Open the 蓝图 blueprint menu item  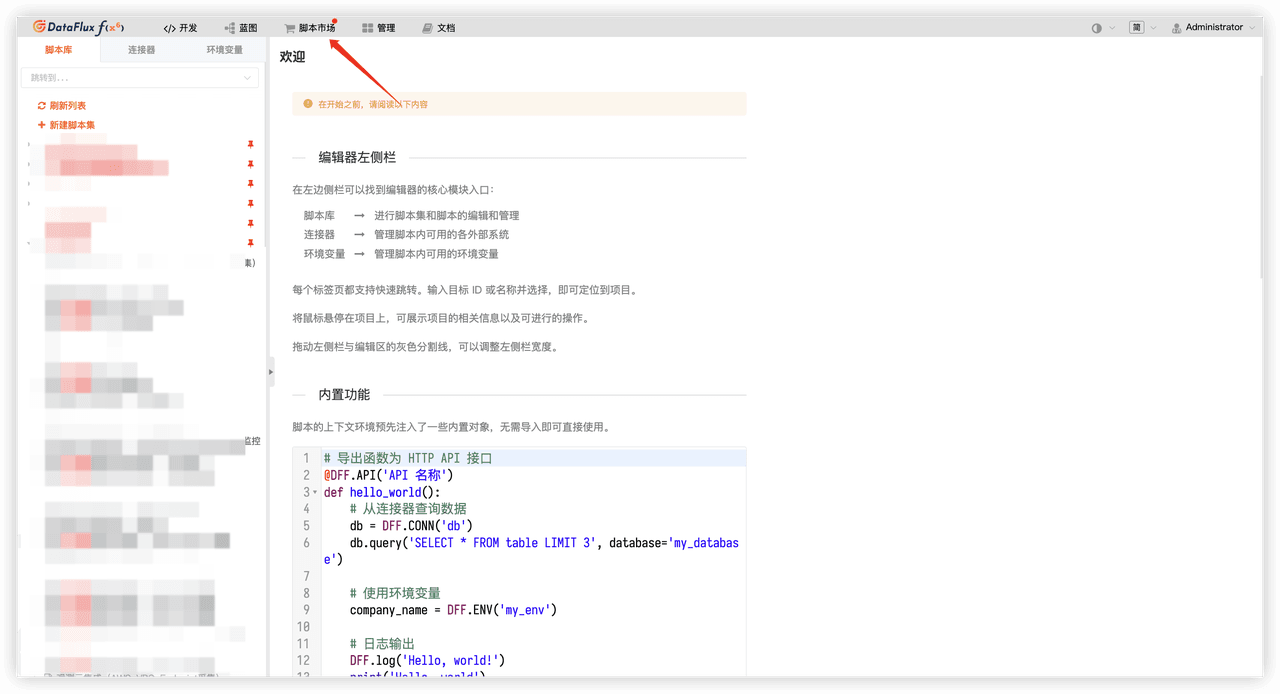(240, 28)
